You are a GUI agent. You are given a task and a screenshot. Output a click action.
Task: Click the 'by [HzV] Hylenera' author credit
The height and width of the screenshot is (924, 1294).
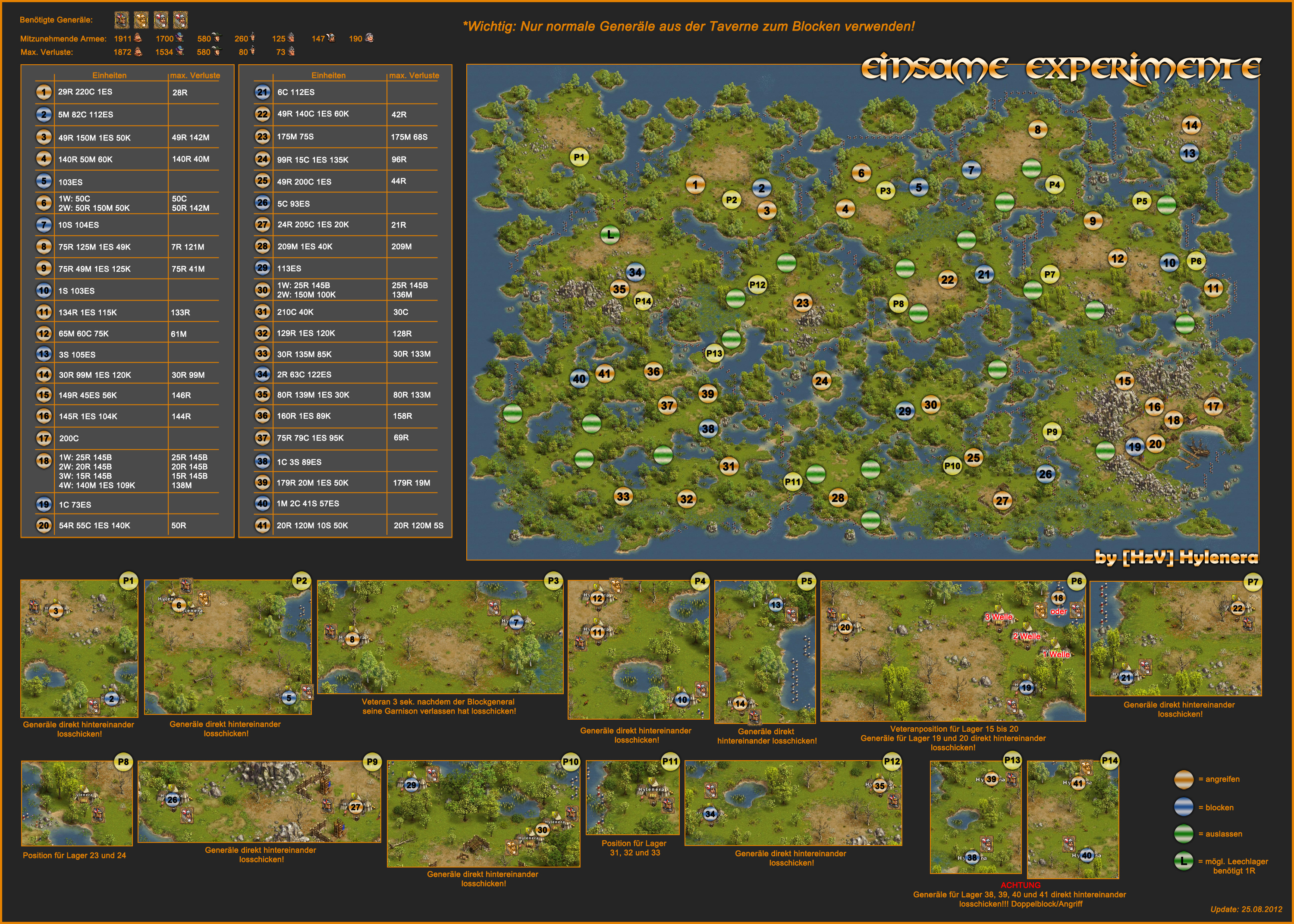pyautogui.click(x=1176, y=557)
